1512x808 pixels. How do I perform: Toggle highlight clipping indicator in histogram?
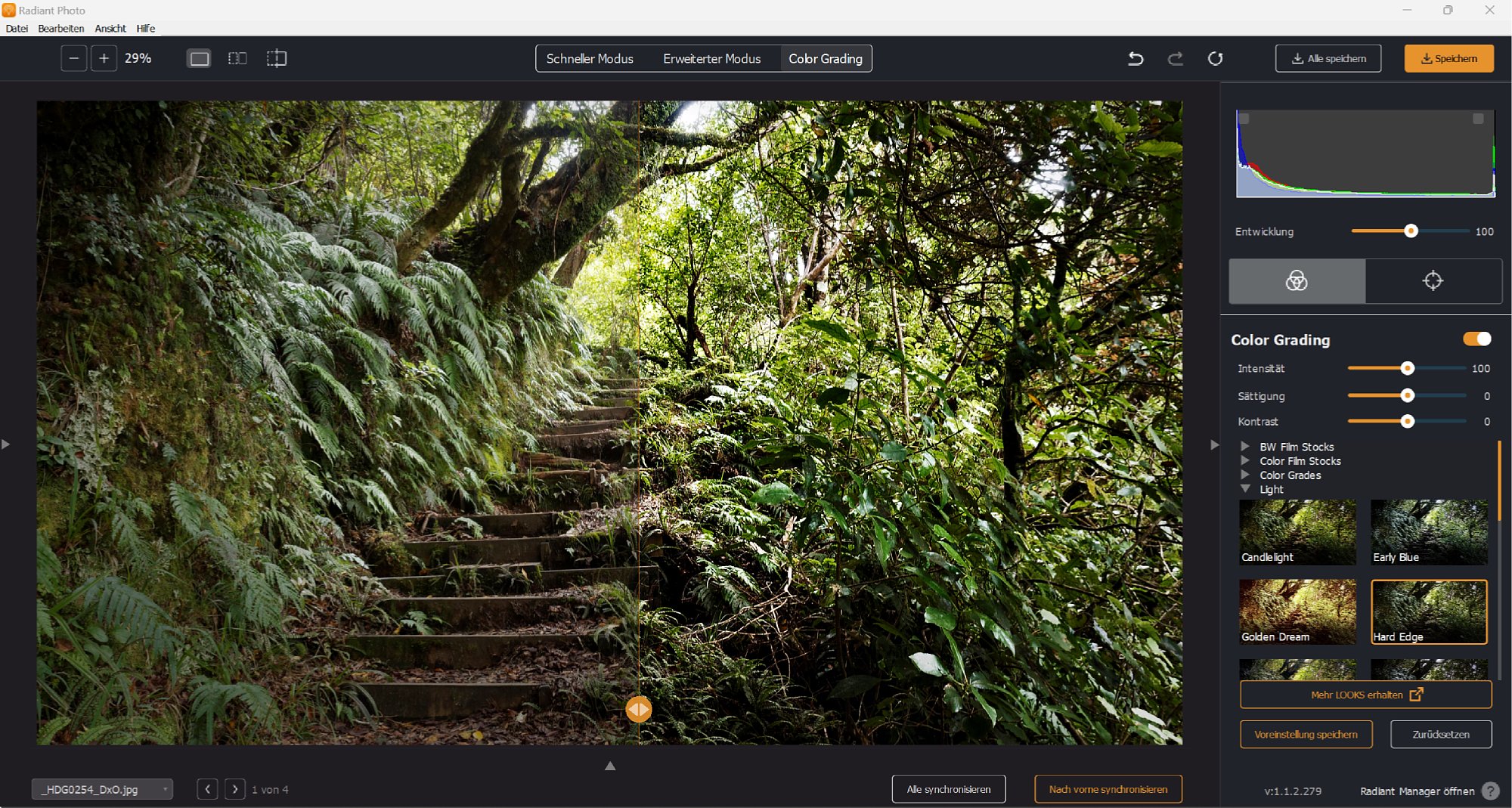click(x=1479, y=119)
